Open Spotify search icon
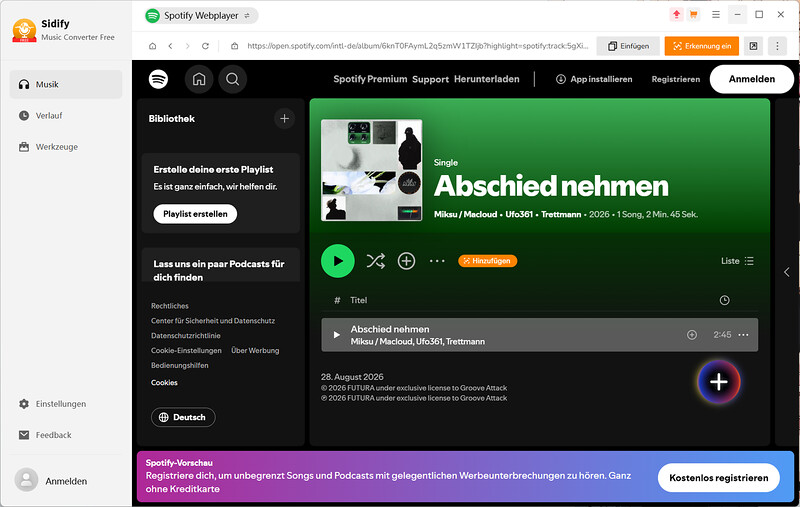800x507 pixels. coord(233,79)
